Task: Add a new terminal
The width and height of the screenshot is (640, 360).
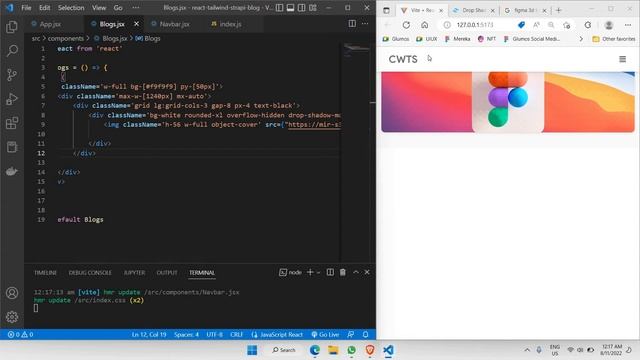Action: (310, 272)
